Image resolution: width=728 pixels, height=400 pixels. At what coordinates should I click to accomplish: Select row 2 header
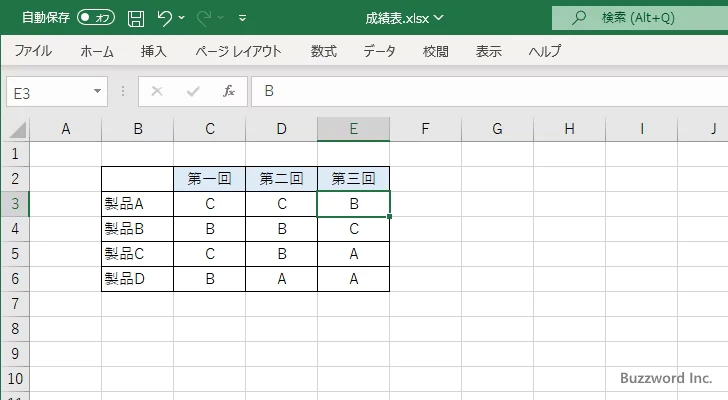point(15,179)
